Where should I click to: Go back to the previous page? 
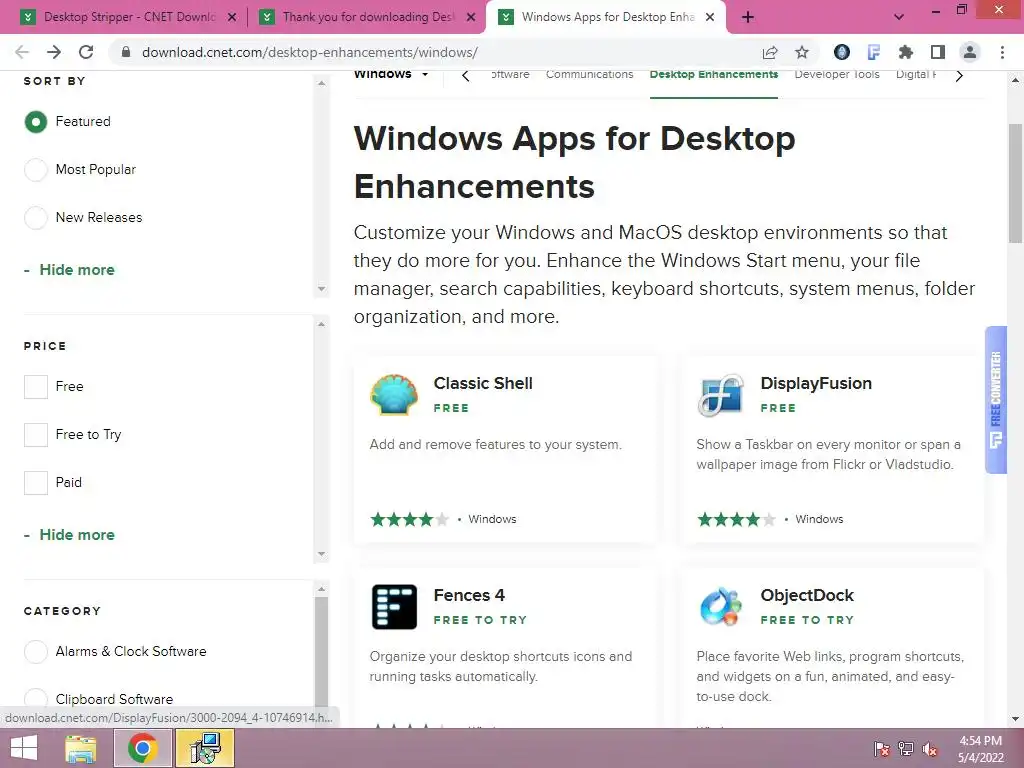22,52
